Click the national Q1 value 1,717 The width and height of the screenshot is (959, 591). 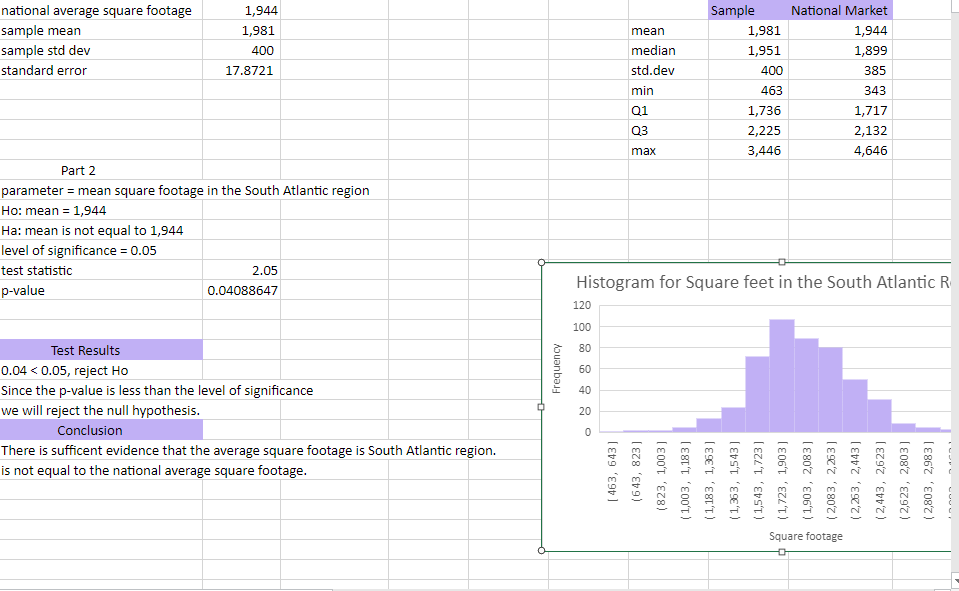(840, 110)
